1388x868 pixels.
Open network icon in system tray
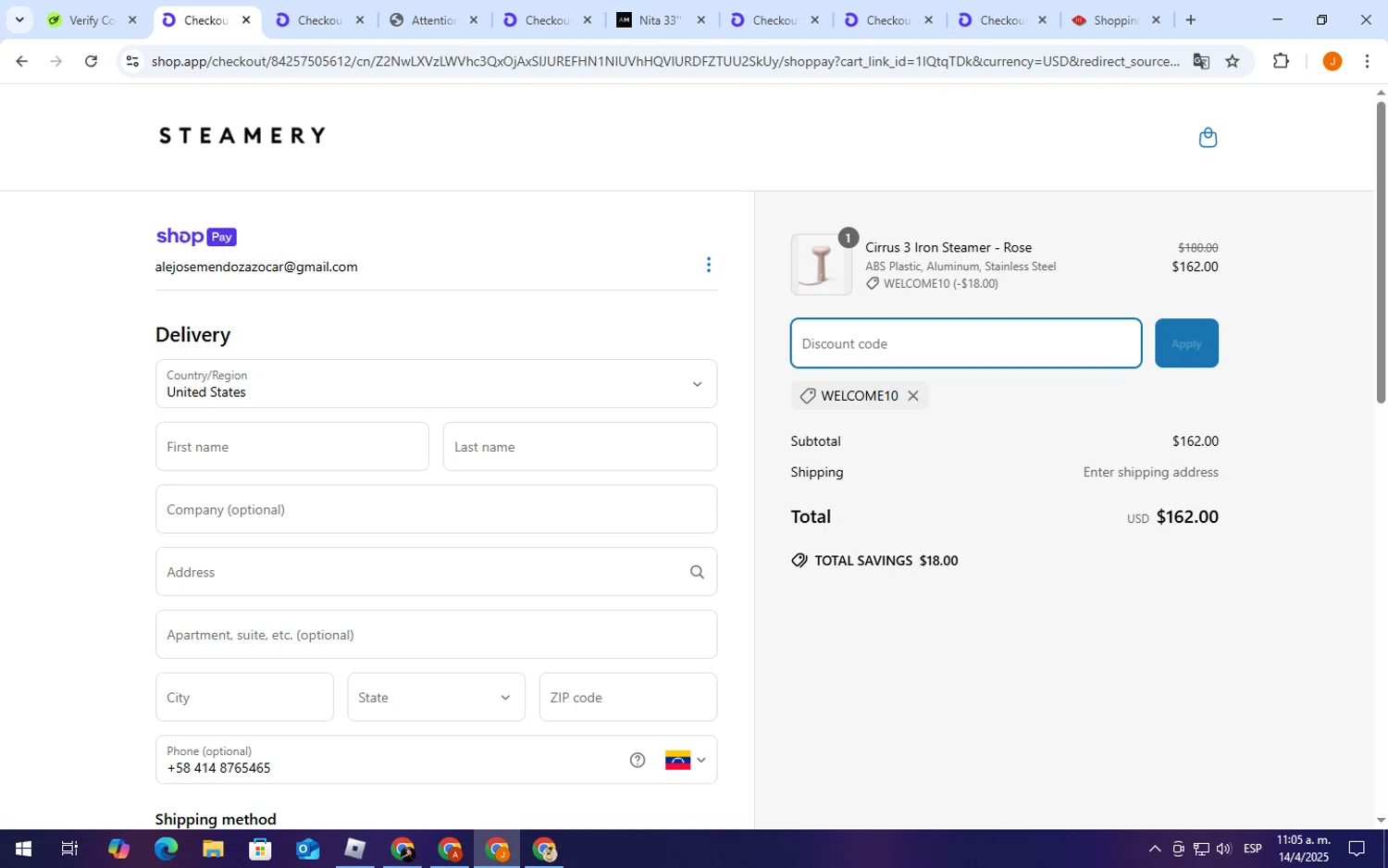pyautogui.click(x=1201, y=849)
